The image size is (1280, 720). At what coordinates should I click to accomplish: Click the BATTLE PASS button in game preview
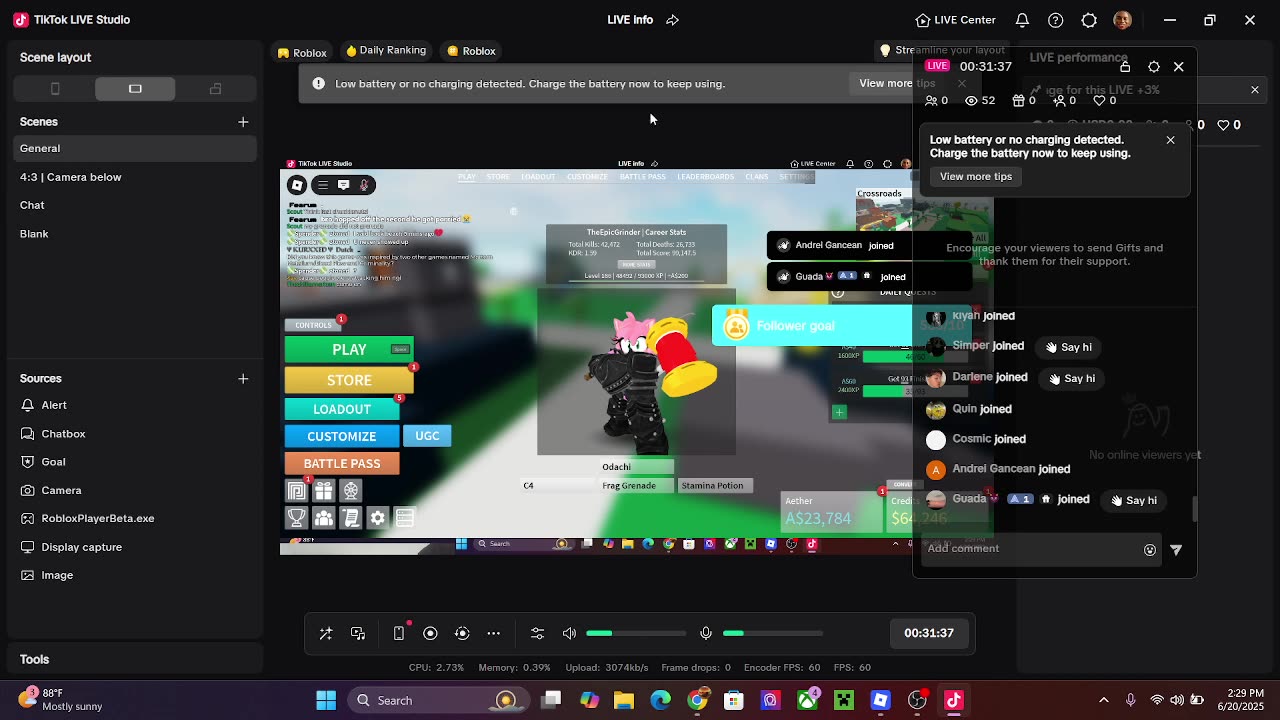click(342, 464)
